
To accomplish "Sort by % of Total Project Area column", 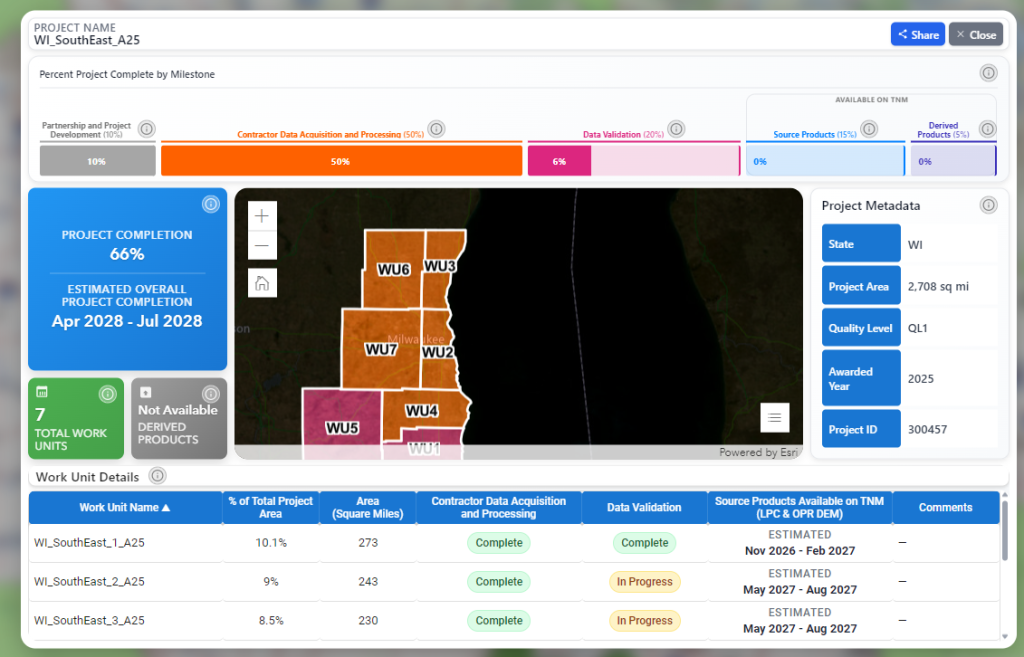I will pos(270,507).
